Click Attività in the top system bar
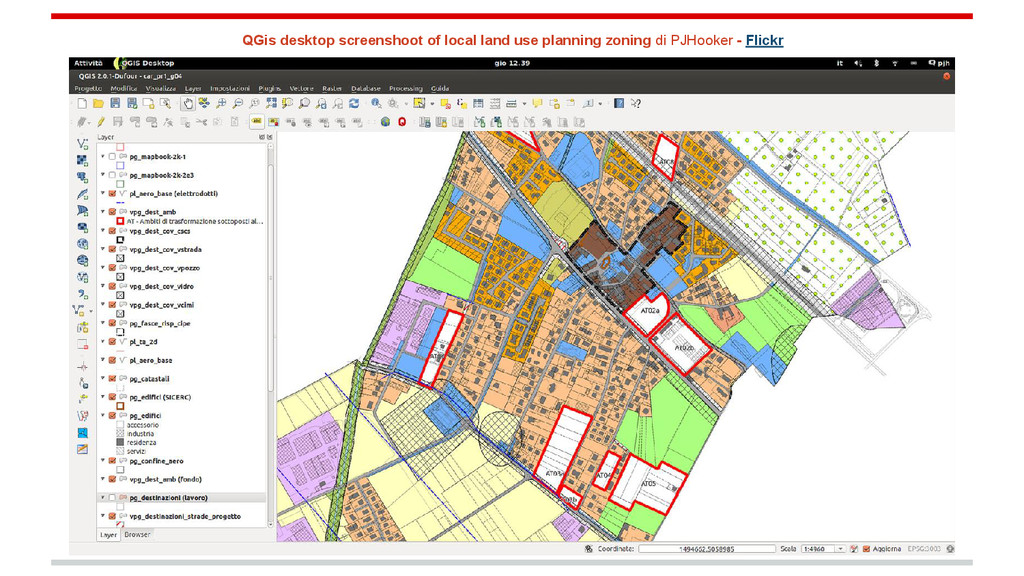This screenshot has width=1024, height=576. (88, 63)
